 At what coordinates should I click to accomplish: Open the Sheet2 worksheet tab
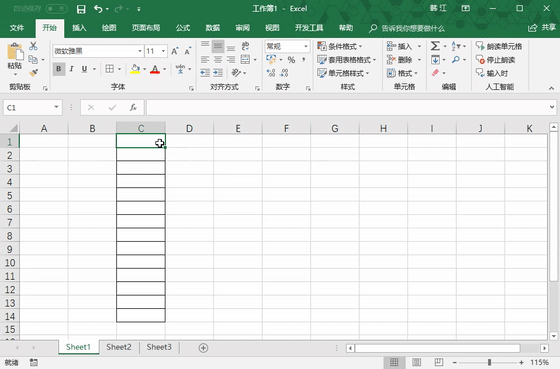119,347
